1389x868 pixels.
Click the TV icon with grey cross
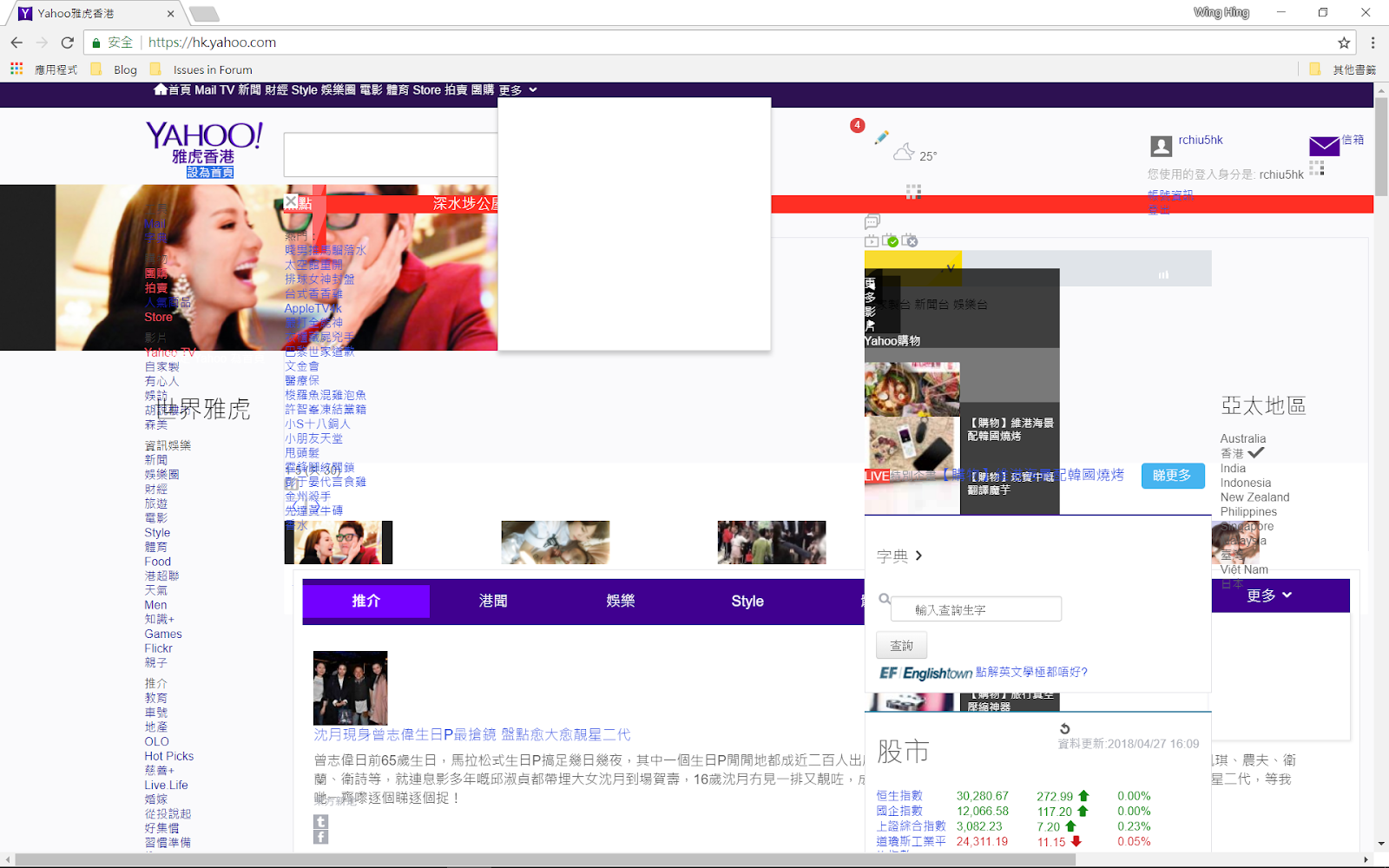click(x=909, y=240)
